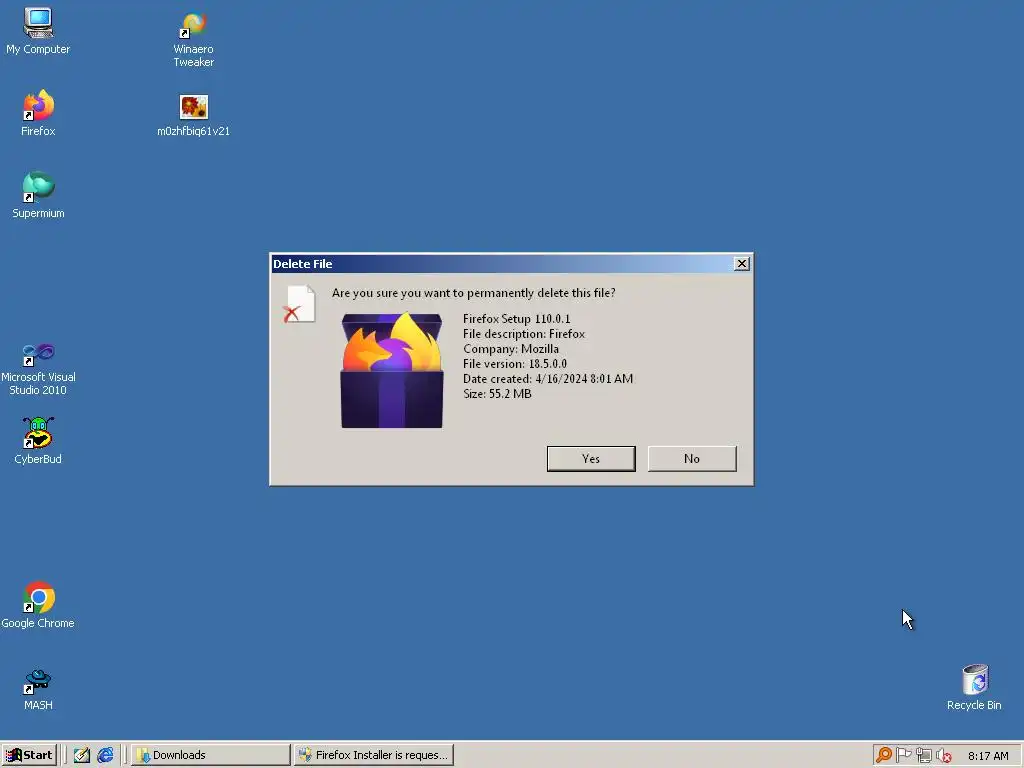Select the Recycle Bin icon
1024x768 pixels.
[974, 688]
